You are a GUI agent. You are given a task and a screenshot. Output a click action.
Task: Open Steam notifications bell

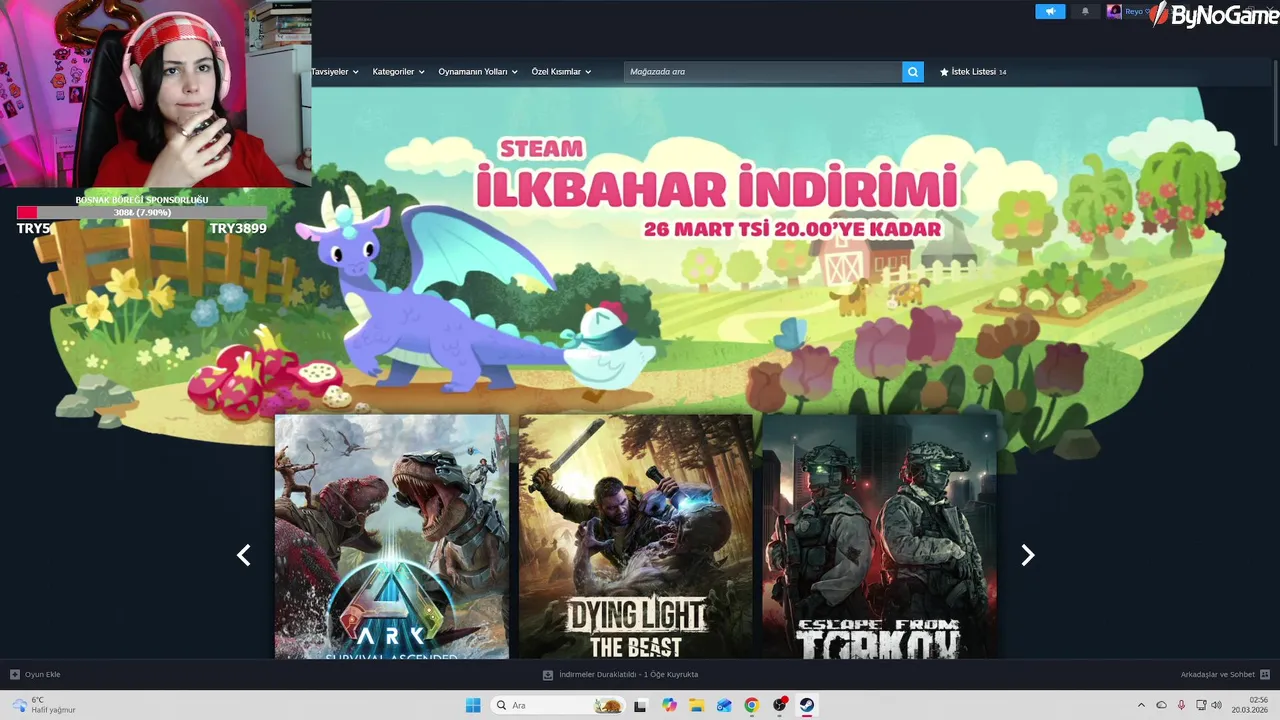coord(1085,12)
